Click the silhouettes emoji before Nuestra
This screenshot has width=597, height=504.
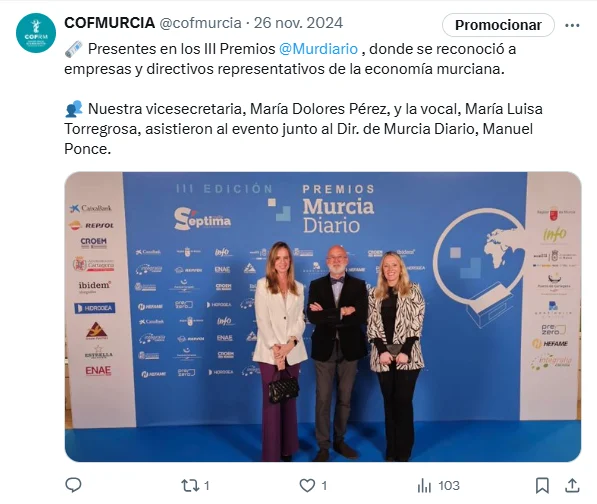pos(73,109)
